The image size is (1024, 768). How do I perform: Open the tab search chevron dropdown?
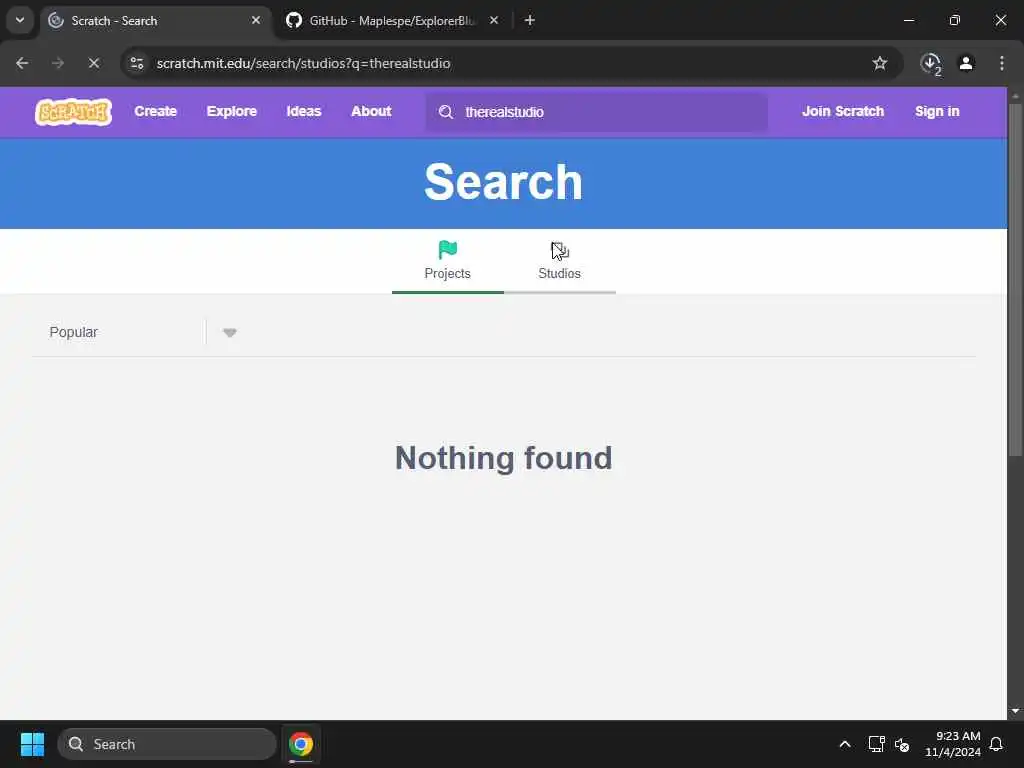[20, 20]
